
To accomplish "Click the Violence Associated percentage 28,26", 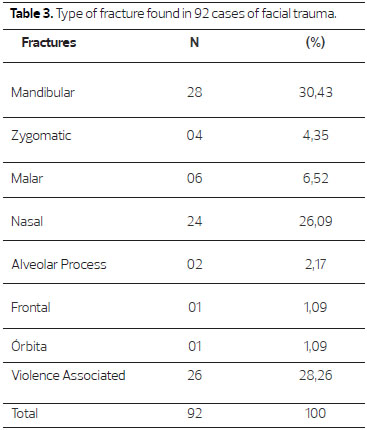I will [x=316, y=376].
